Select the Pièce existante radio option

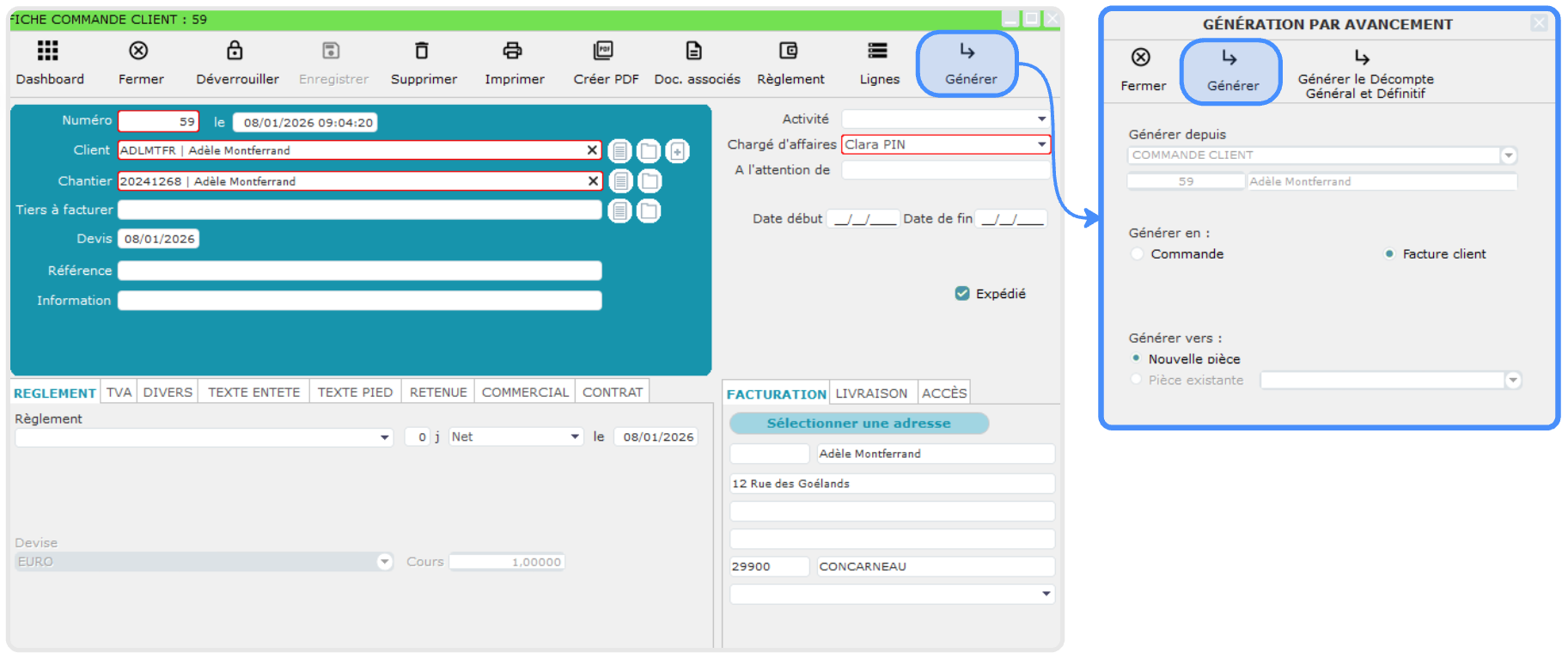[1136, 379]
